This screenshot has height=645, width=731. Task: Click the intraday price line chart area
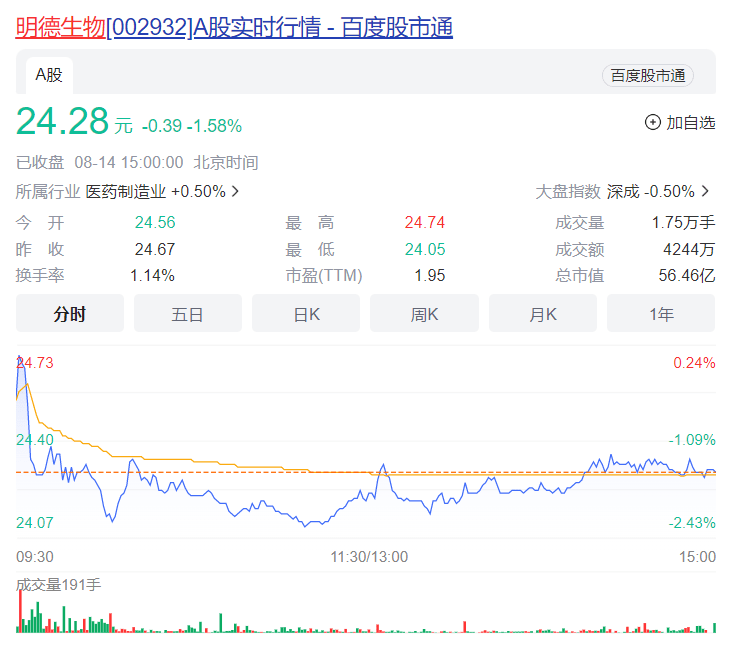click(x=365, y=450)
